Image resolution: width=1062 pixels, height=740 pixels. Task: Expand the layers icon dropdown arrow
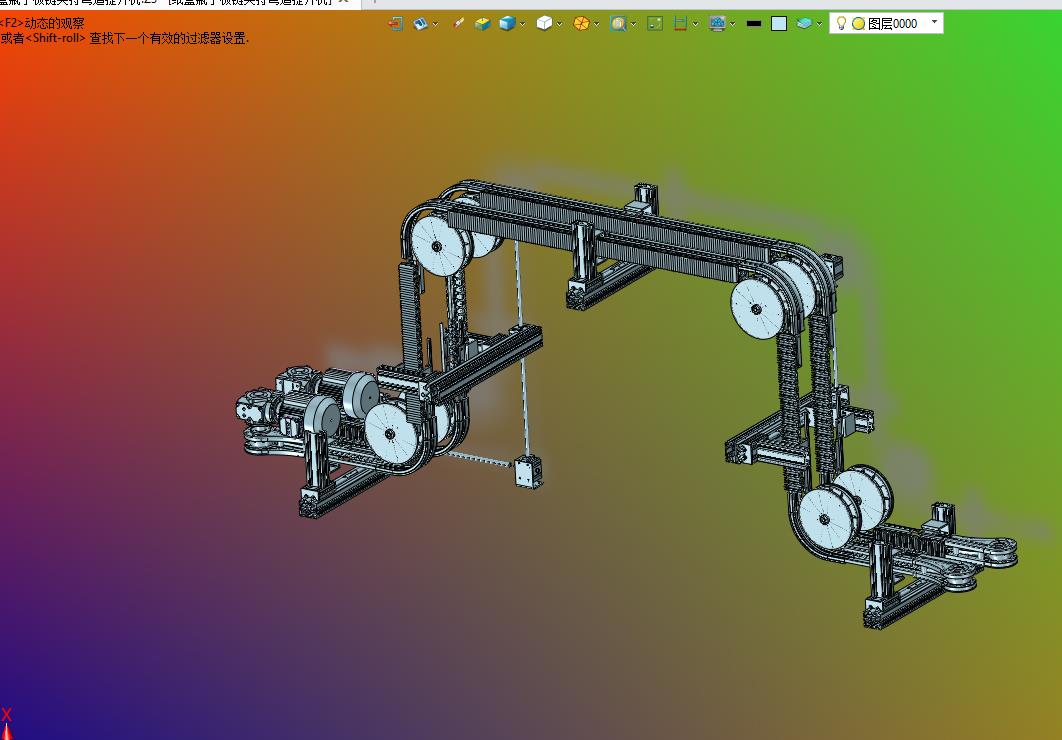[x=819, y=24]
